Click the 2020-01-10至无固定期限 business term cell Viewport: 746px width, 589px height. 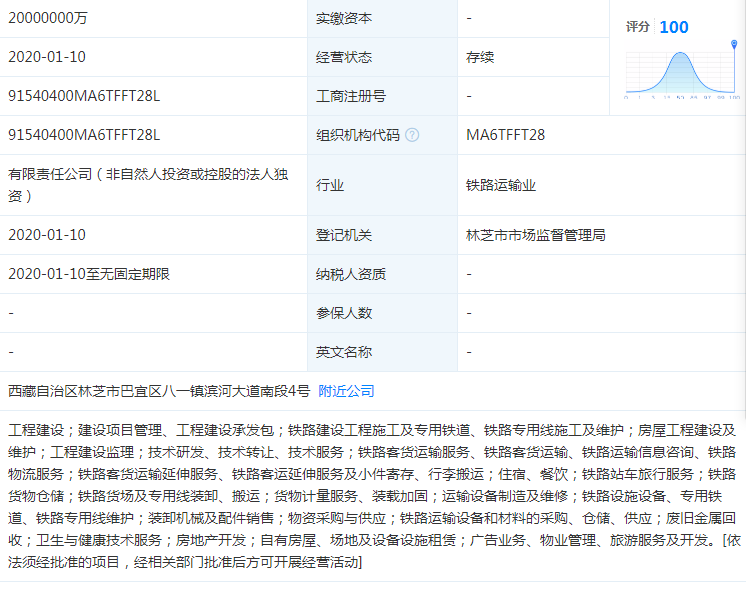coord(88,273)
